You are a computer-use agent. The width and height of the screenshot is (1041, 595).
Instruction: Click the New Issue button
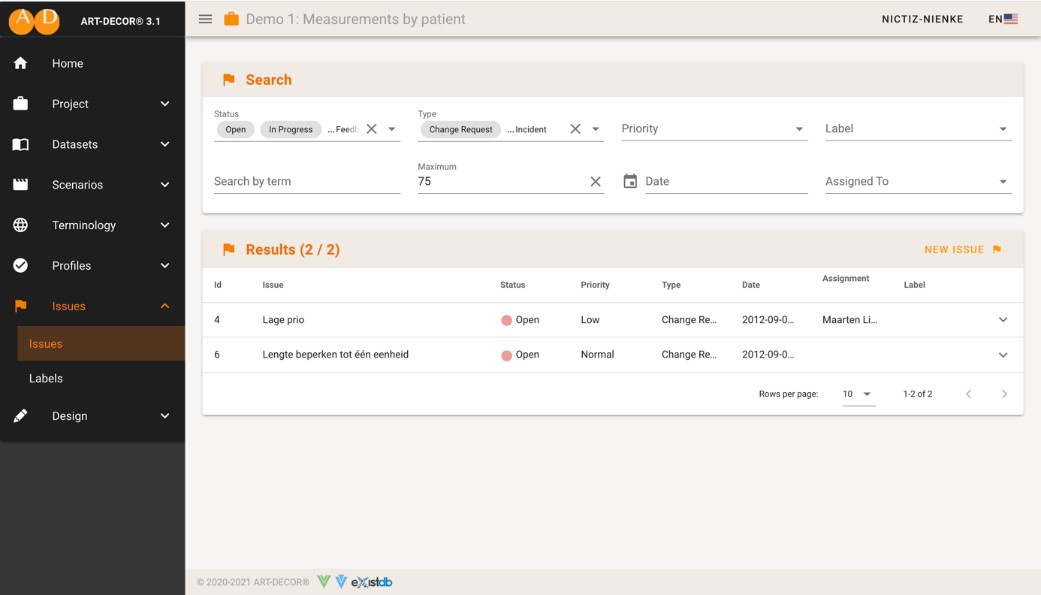click(x=962, y=250)
